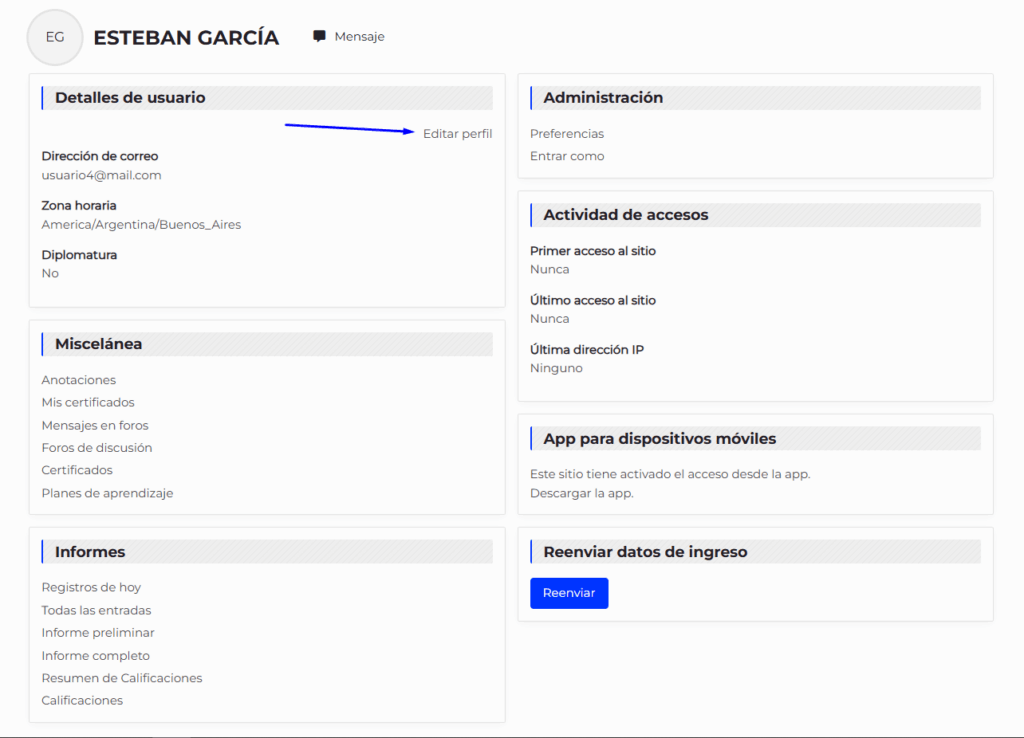Open the Editar perfil link
The width and height of the screenshot is (1024, 738).
click(x=457, y=134)
